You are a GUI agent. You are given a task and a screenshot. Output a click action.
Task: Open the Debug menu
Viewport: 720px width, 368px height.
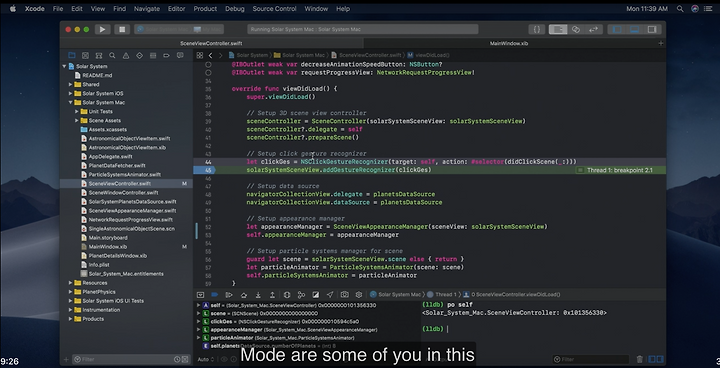click(x=235, y=9)
